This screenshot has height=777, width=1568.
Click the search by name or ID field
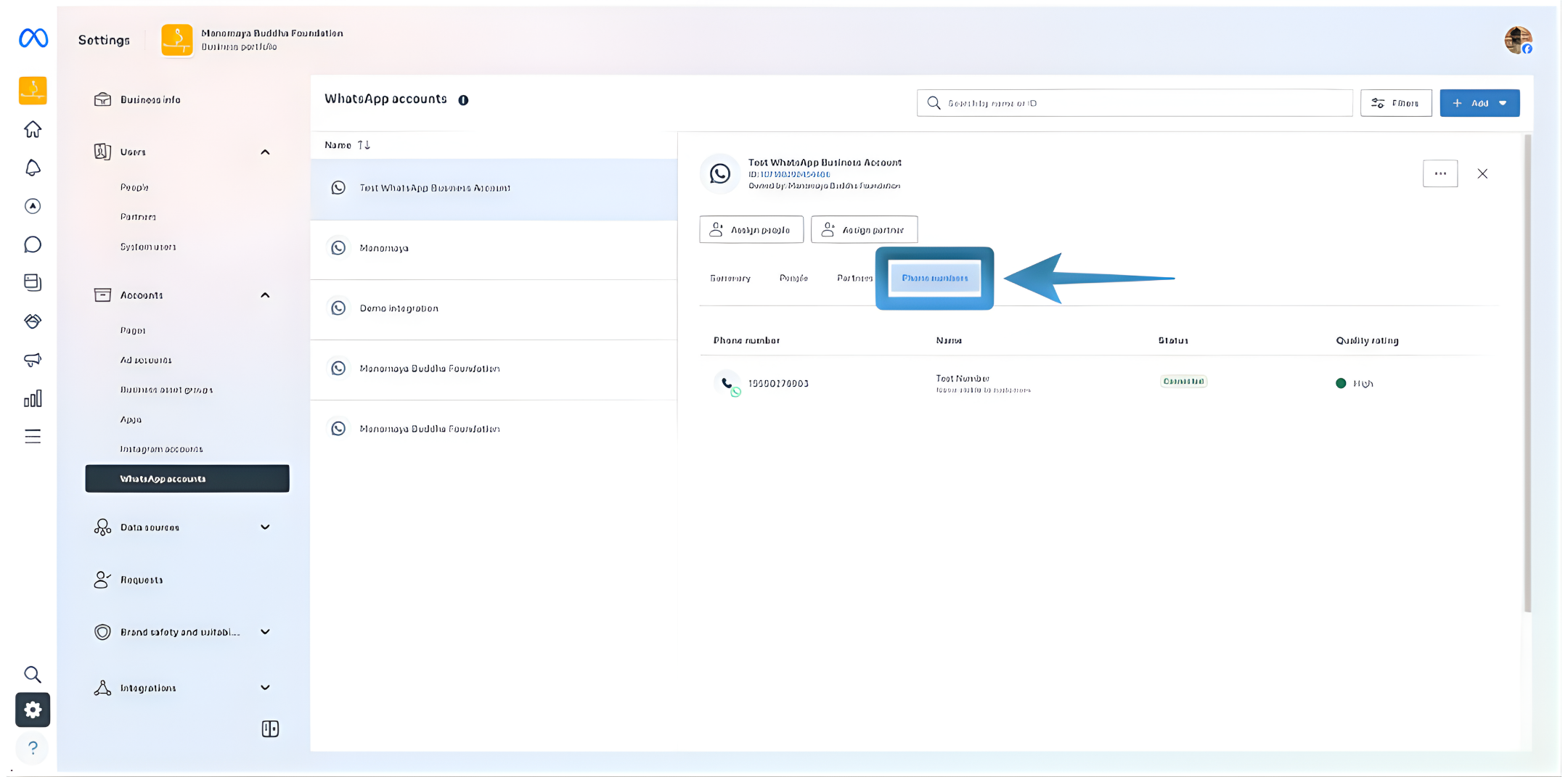pos(1135,103)
